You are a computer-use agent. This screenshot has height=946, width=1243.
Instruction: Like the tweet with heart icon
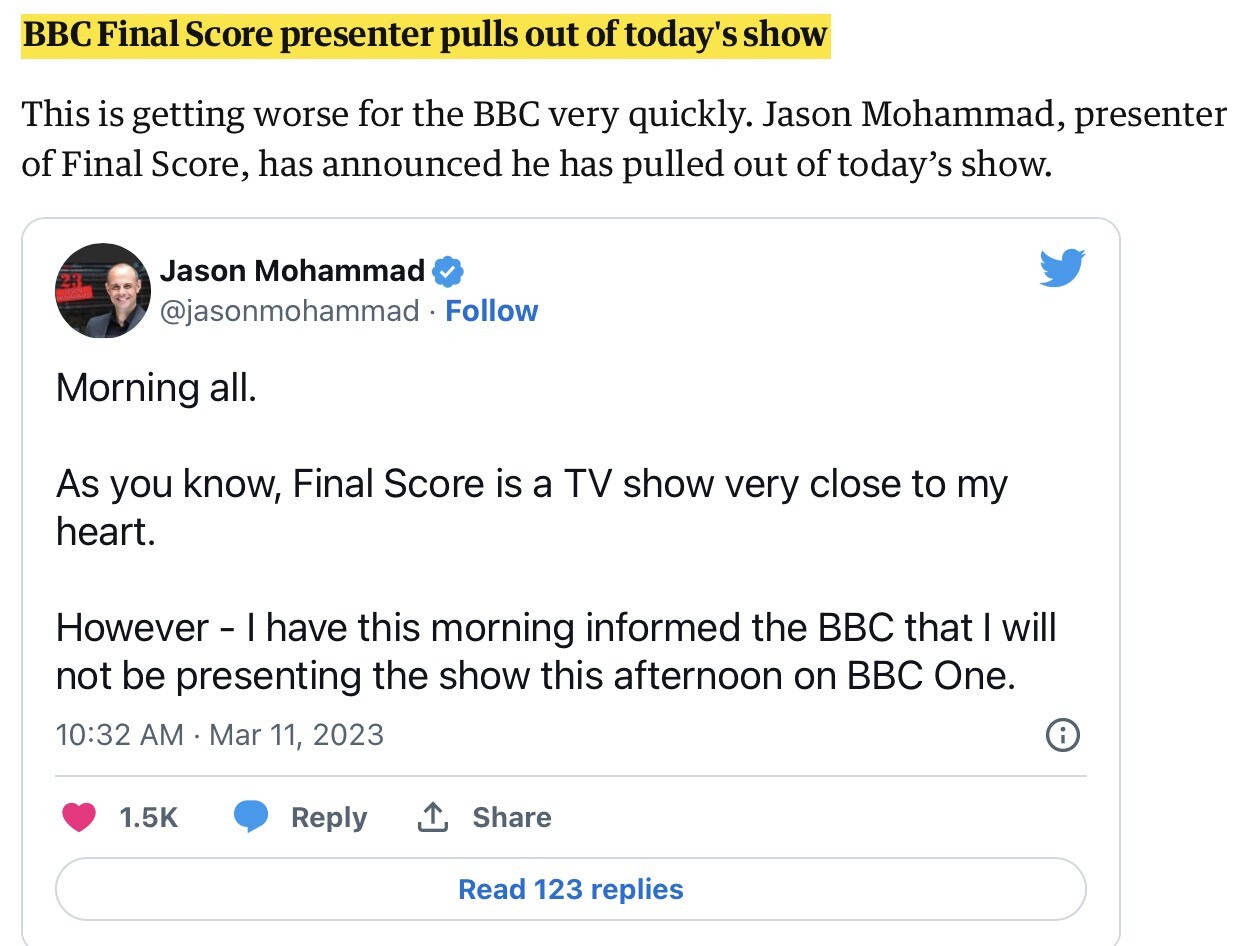click(x=79, y=817)
